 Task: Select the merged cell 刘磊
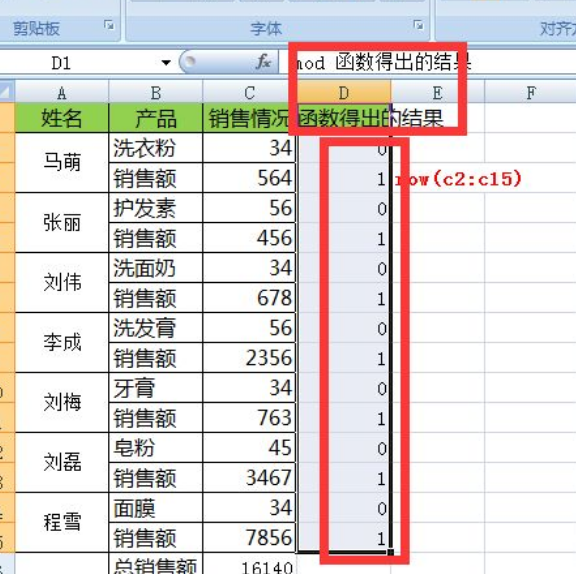[x=62, y=462]
